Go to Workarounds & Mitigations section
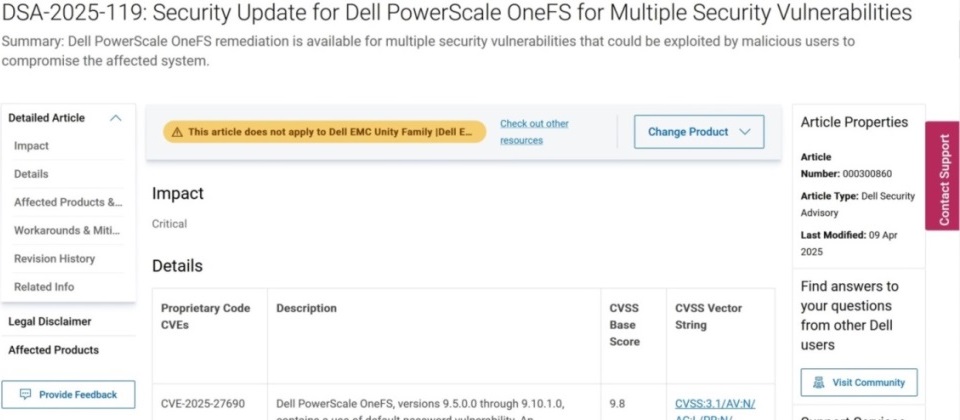The image size is (960, 420). pyautogui.click(x=67, y=230)
